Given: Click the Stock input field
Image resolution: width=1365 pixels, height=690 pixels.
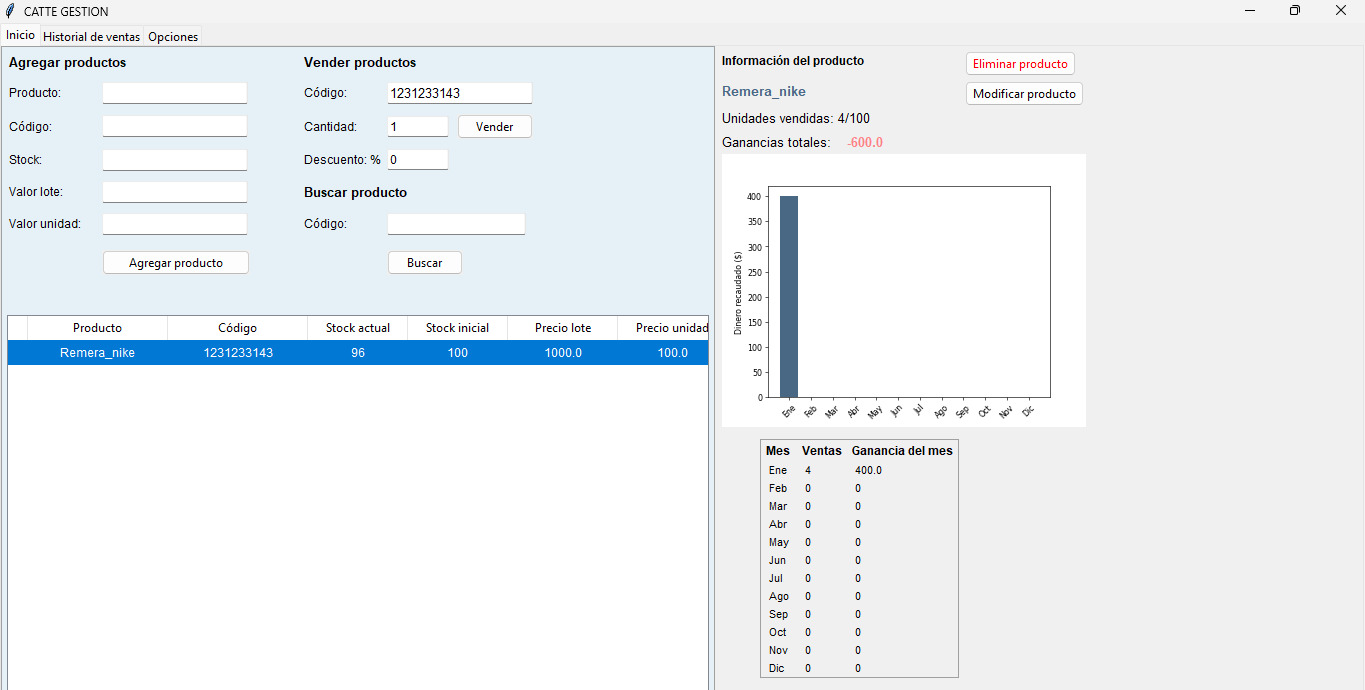Looking at the screenshot, I should pos(174,160).
